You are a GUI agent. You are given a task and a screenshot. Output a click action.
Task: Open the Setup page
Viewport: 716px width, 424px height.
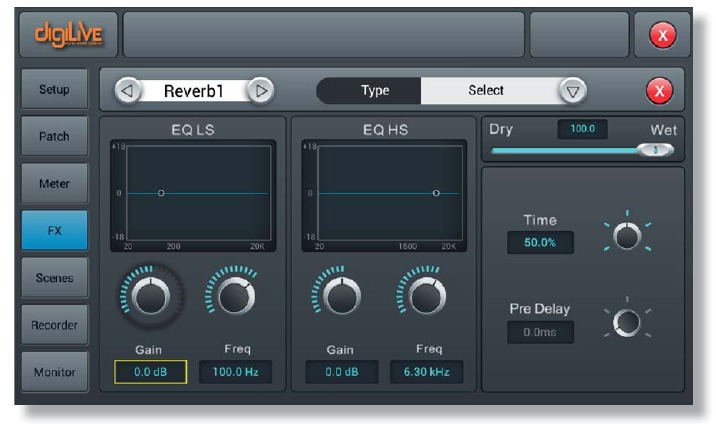coord(54,89)
